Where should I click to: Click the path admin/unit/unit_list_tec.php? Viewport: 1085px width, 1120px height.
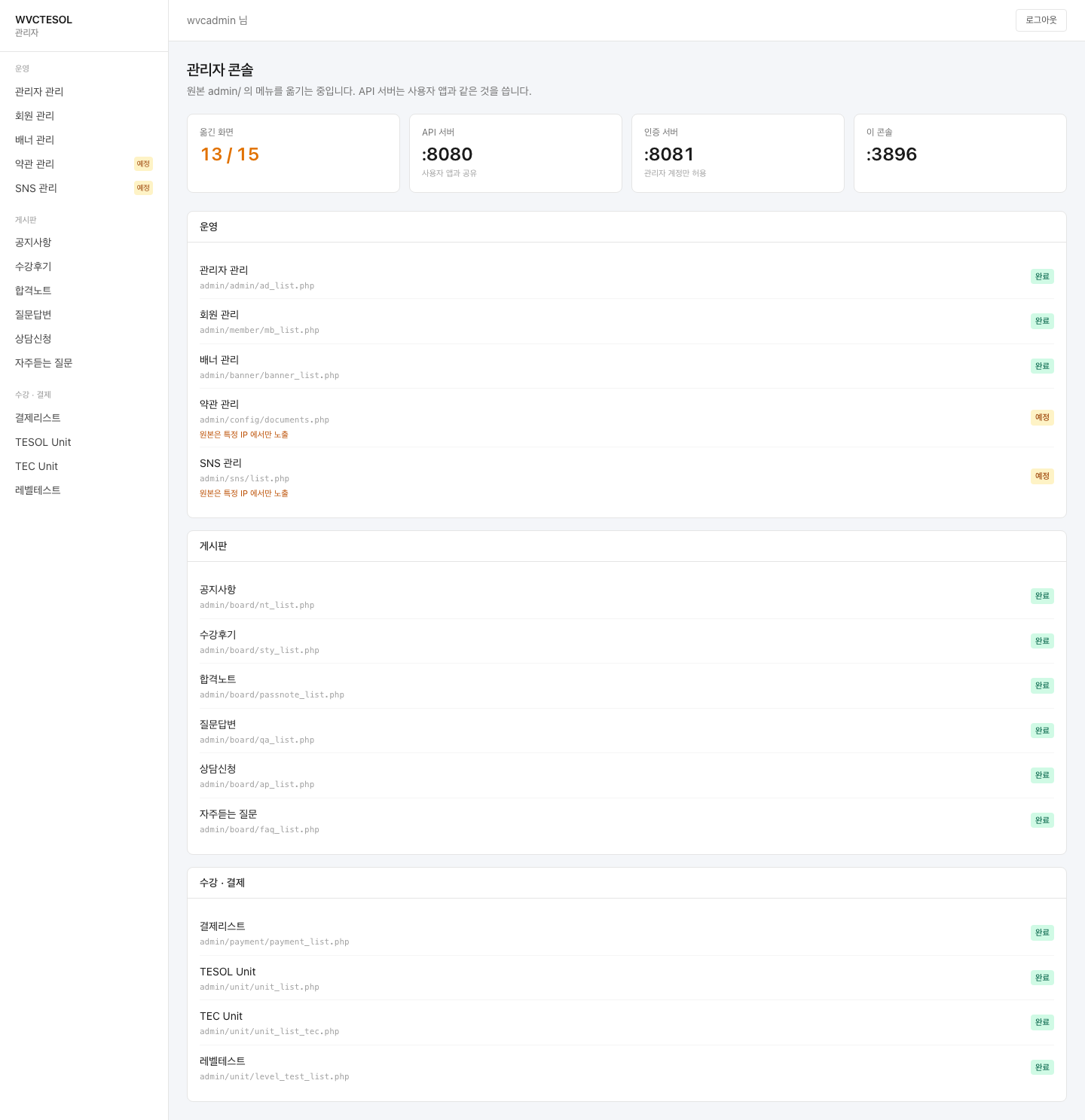[x=269, y=1032]
